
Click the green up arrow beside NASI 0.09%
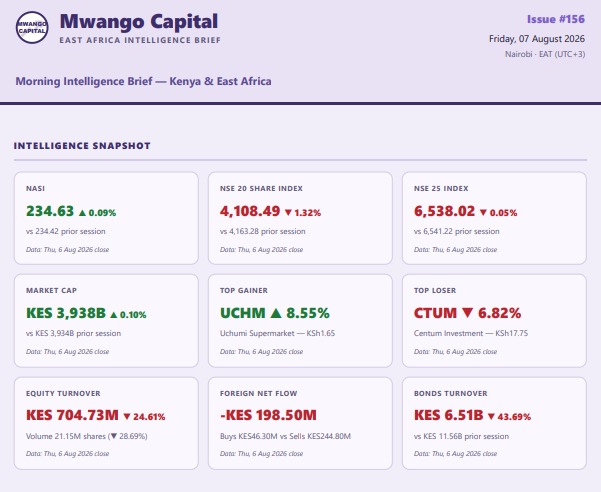[x=82, y=213]
